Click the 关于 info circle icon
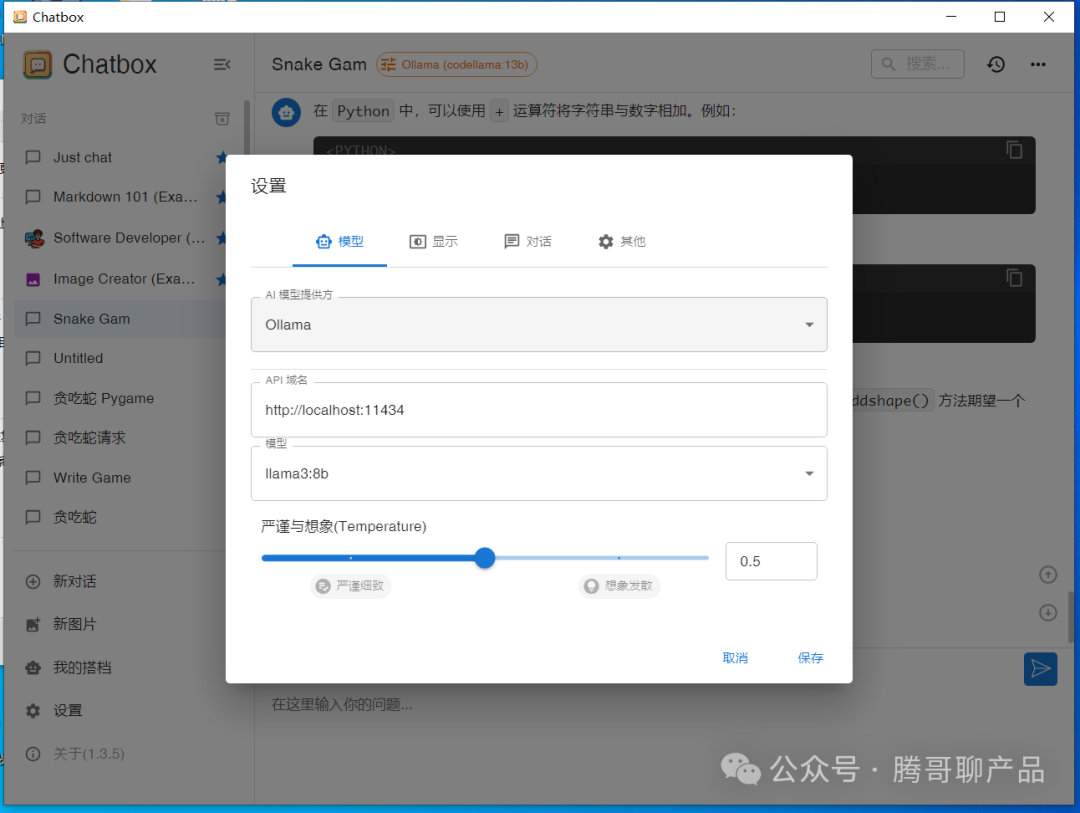This screenshot has width=1080, height=813. click(x=32, y=754)
